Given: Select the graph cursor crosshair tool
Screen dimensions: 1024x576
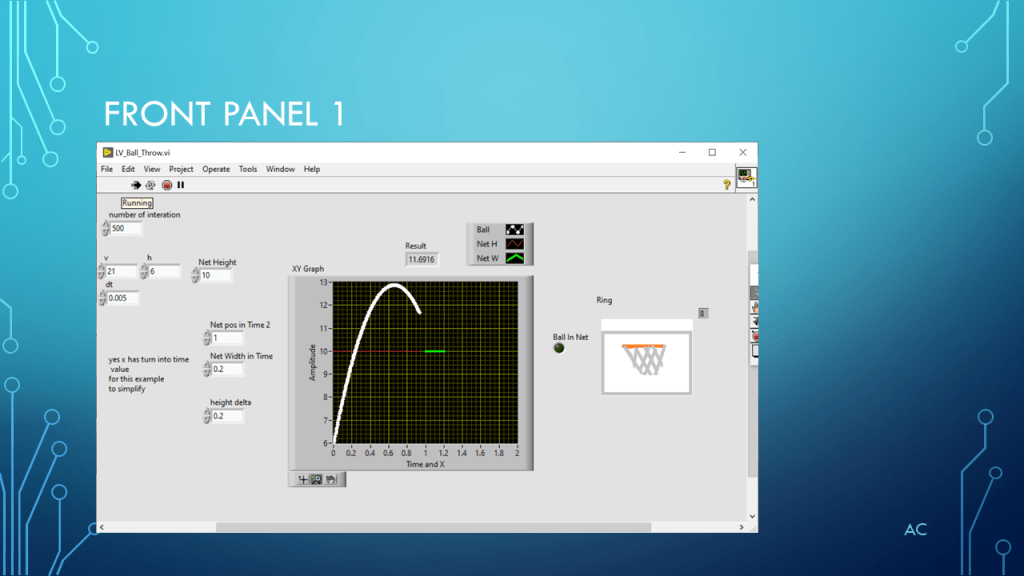Looking at the screenshot, I should click(303, 480).
